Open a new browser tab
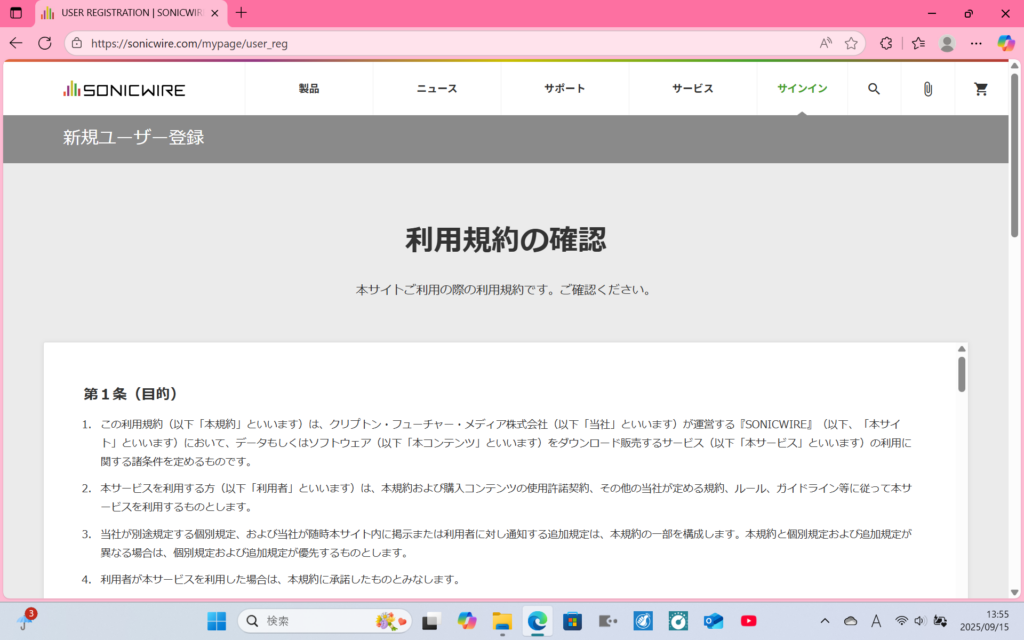This screenshot has width=1024, height=640. pos(241,13)
